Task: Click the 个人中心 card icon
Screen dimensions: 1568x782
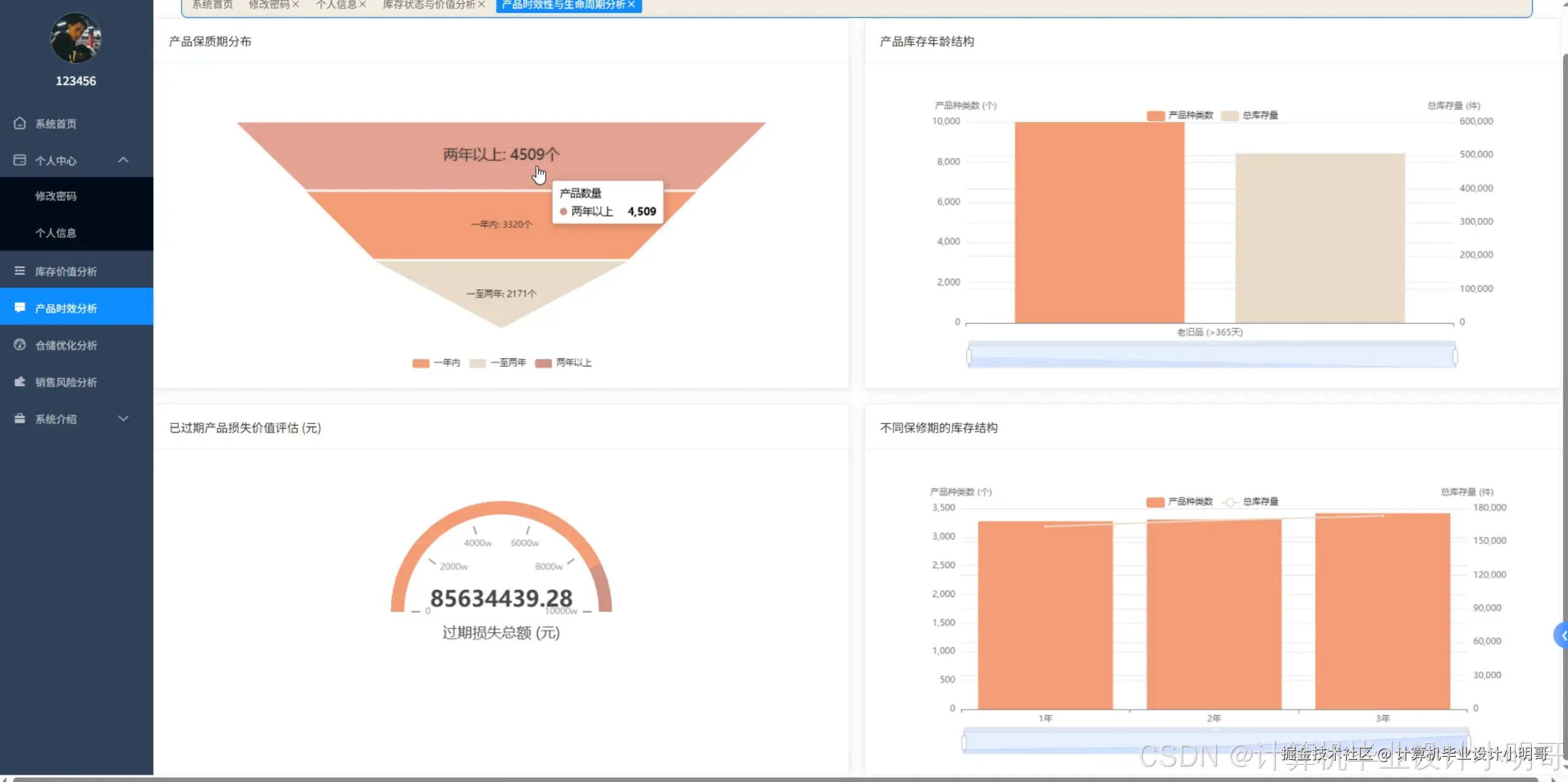Action: click(20, 160)
